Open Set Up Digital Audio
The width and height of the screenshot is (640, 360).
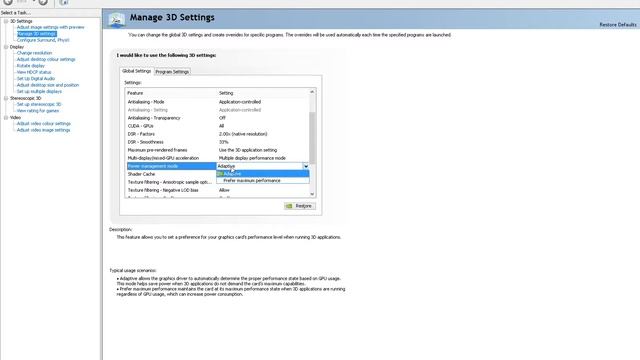point(36,78)
